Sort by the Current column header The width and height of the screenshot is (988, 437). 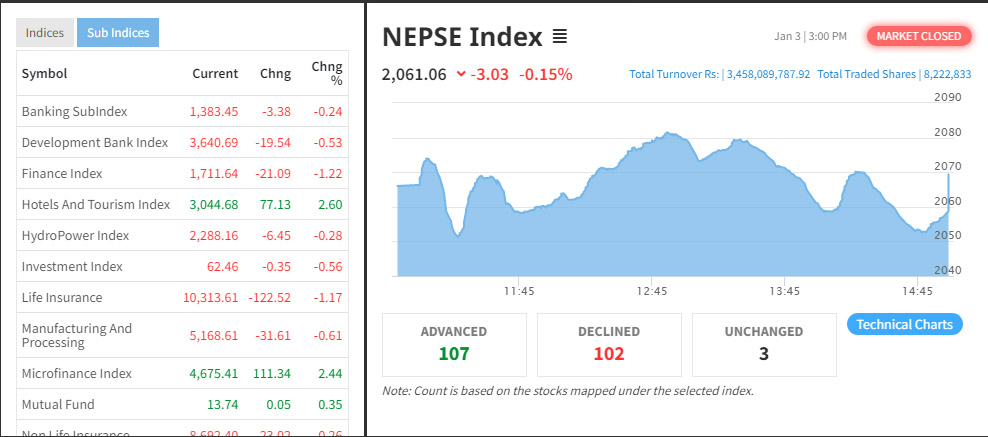[x=215, y=73]
